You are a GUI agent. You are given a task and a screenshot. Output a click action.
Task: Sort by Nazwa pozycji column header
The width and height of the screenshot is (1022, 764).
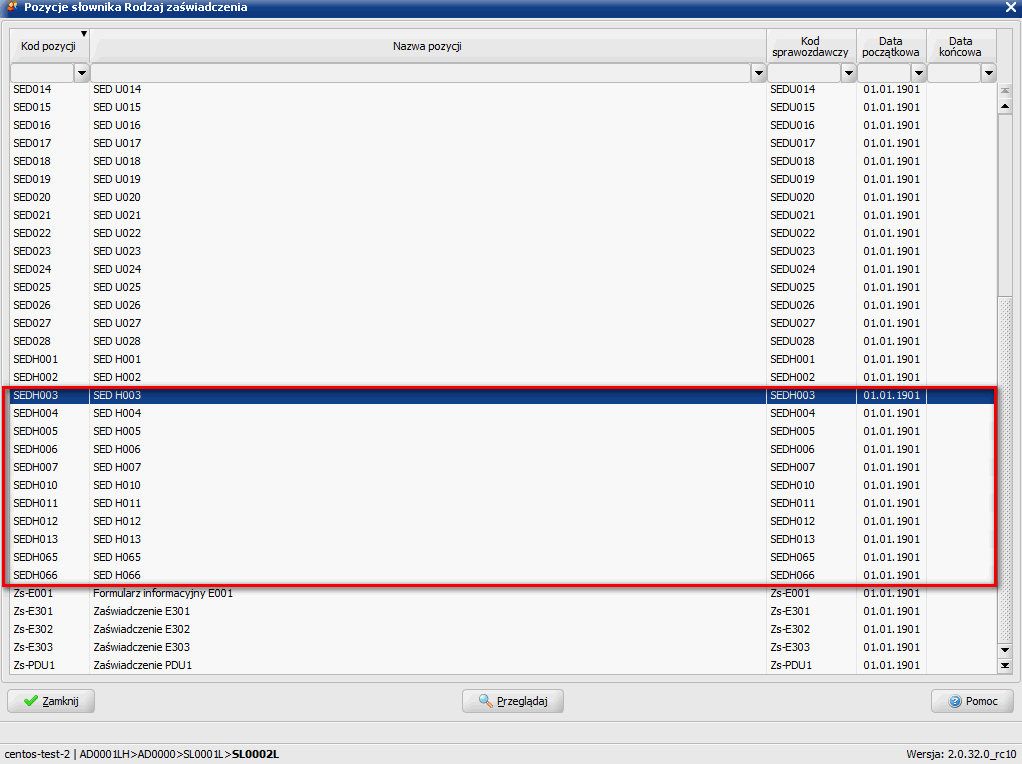pos(428,46)
